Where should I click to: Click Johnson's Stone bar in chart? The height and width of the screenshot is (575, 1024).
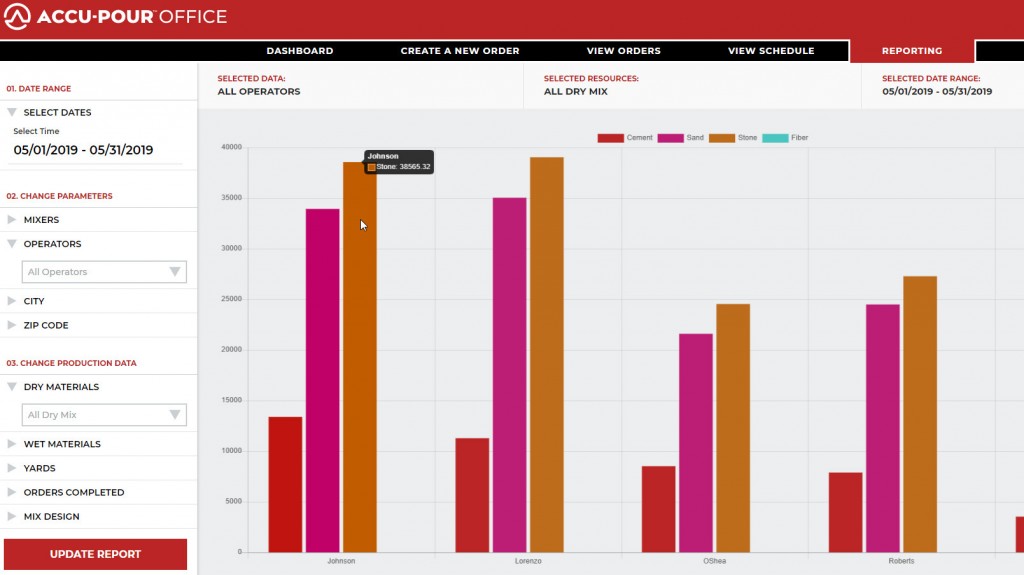pyautogui.click(x=360, y=357)
